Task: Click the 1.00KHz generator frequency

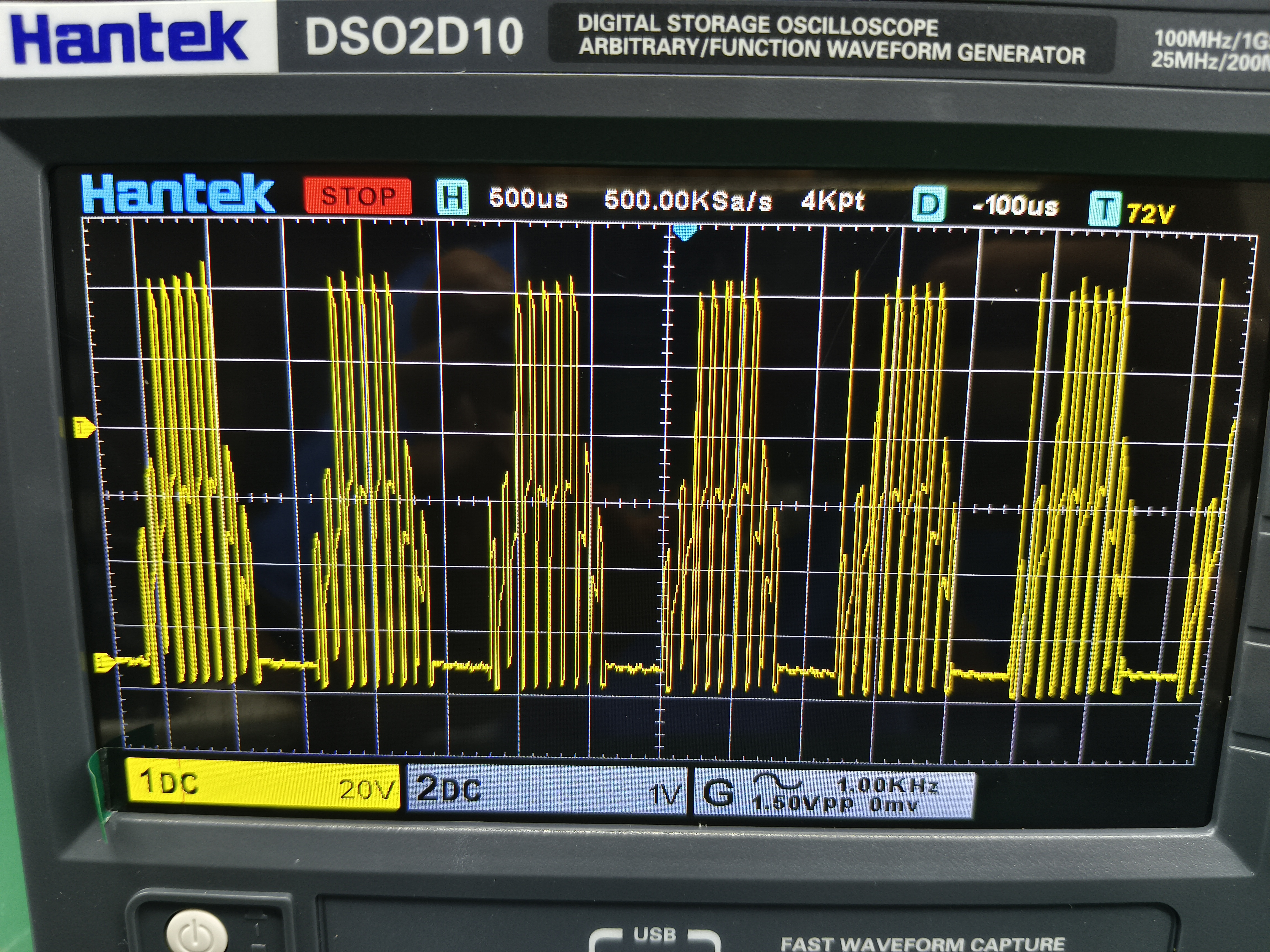Action: click(888, 785)
